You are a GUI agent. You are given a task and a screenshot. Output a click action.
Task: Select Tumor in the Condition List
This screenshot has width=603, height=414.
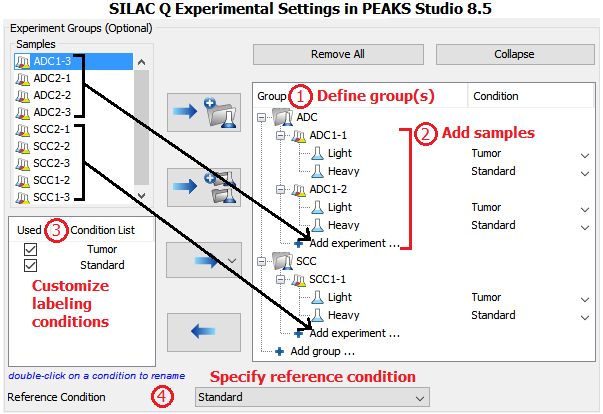point(102,249)
